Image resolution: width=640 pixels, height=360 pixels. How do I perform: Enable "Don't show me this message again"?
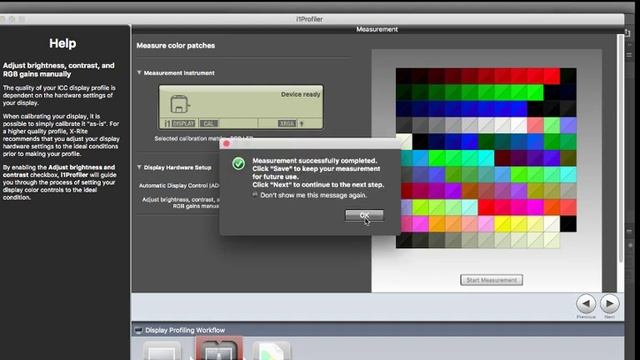[255, 195]
